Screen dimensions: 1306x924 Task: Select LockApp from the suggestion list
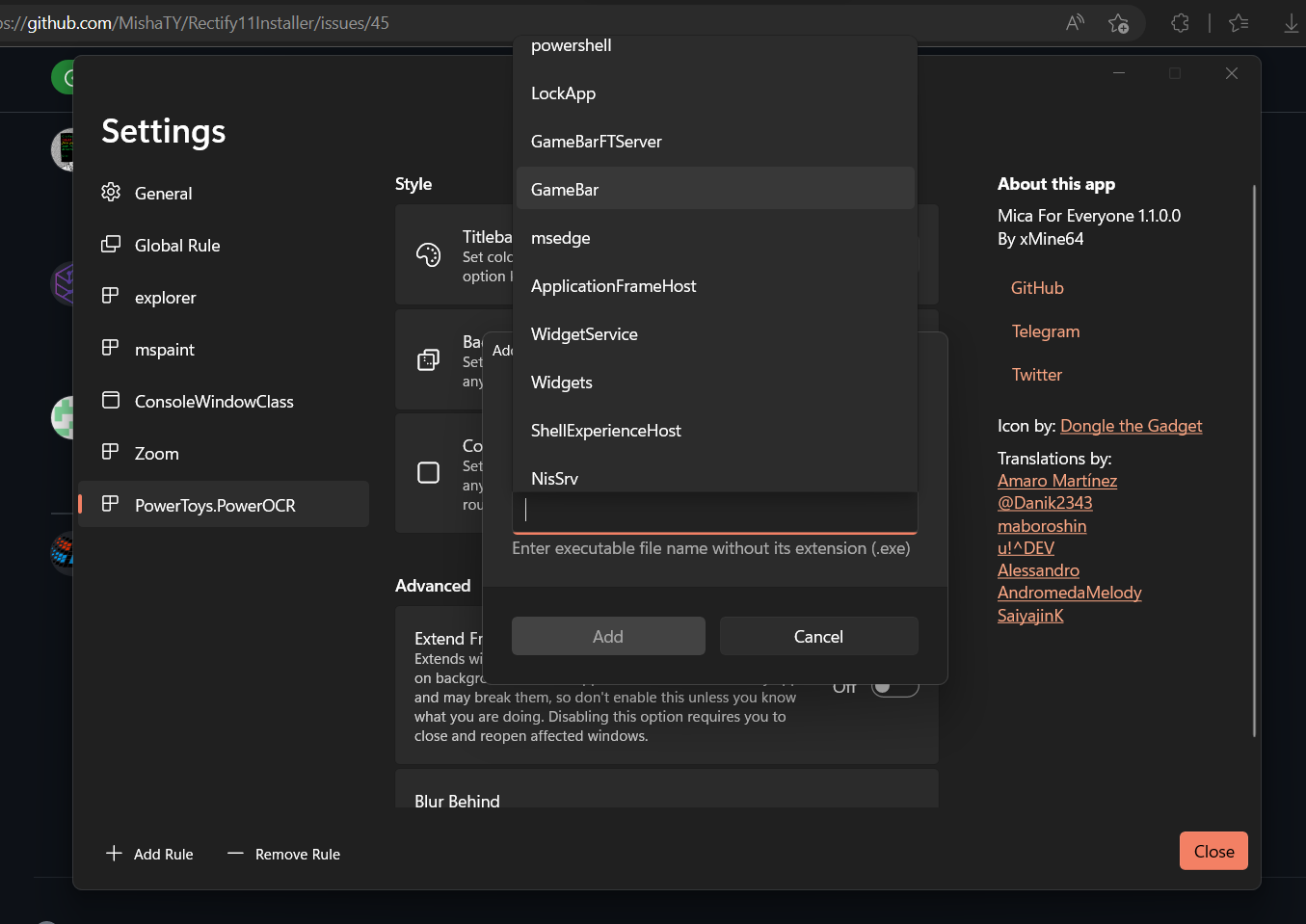point(715,93)
